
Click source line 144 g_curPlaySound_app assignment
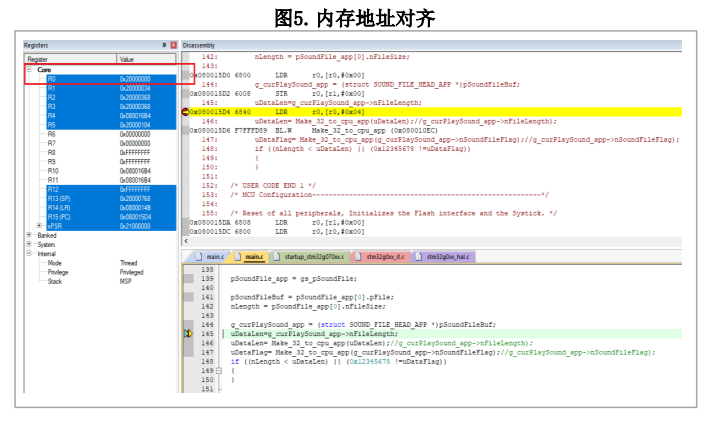point(363,325)
